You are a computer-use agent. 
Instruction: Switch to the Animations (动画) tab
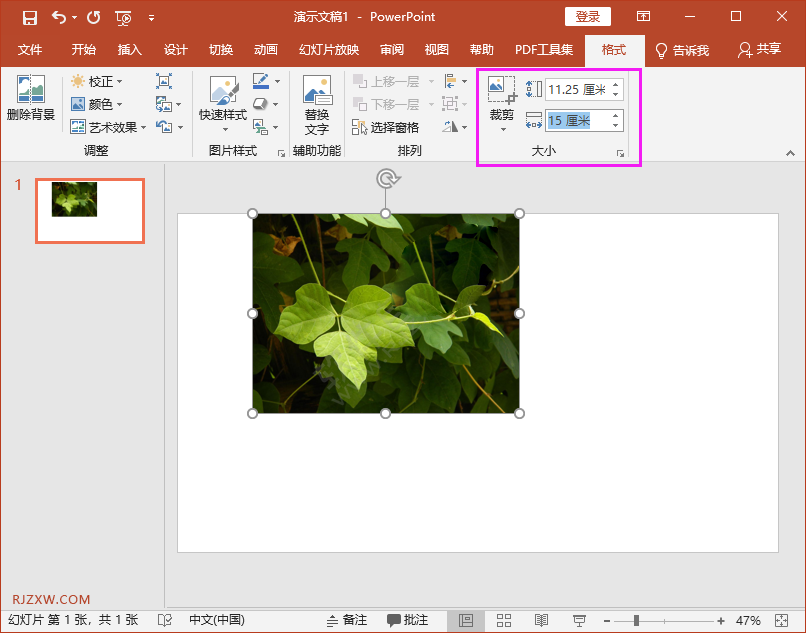266,50
